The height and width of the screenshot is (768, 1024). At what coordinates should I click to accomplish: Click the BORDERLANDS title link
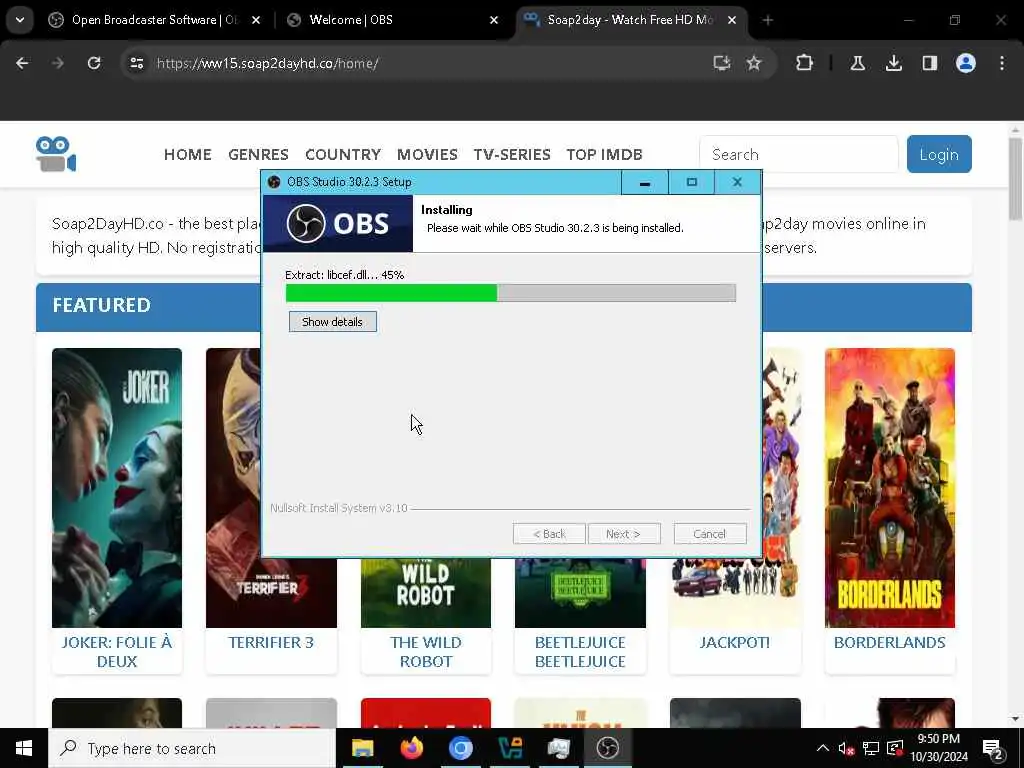coord(889,642)
